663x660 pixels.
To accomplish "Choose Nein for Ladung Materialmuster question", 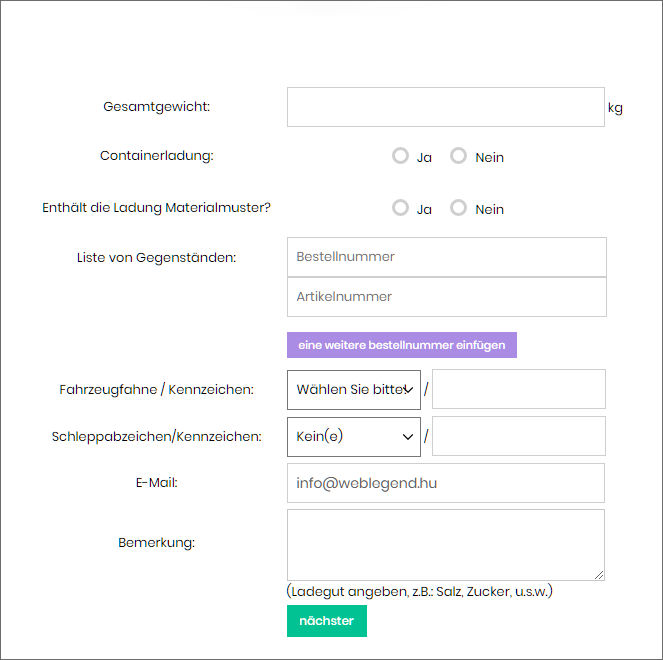I will (x=459, y=208).
